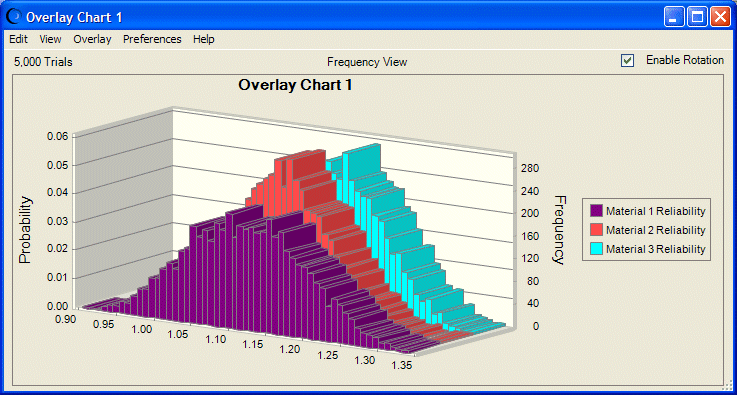
Task: Maximize the Overlay Chart 1 window
Action: pyautogui.click(x=697, y=17)
